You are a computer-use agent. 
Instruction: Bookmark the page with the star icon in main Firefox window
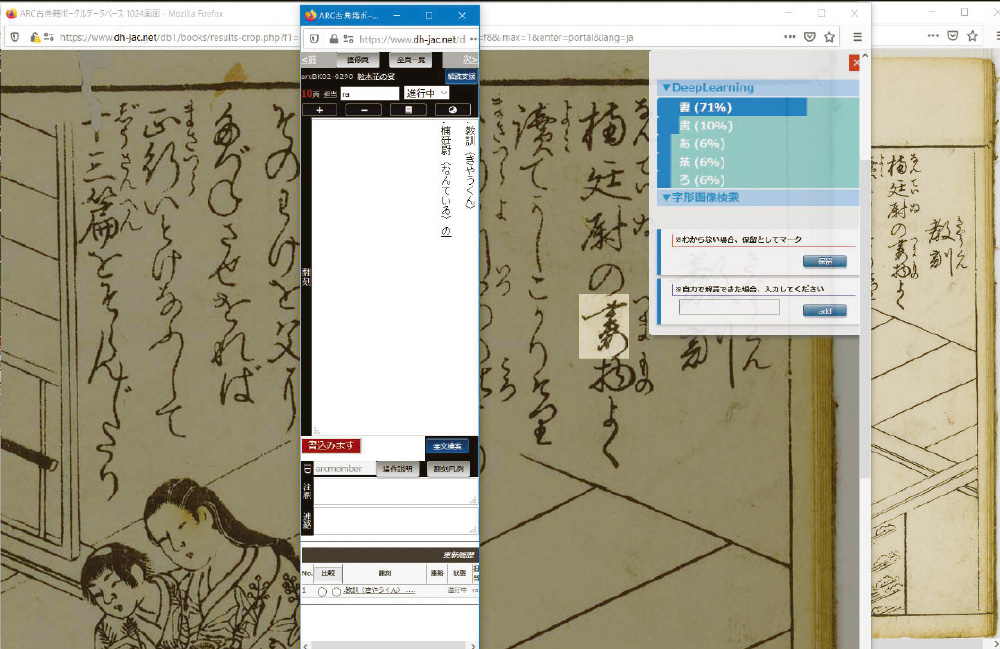point(829,37)
